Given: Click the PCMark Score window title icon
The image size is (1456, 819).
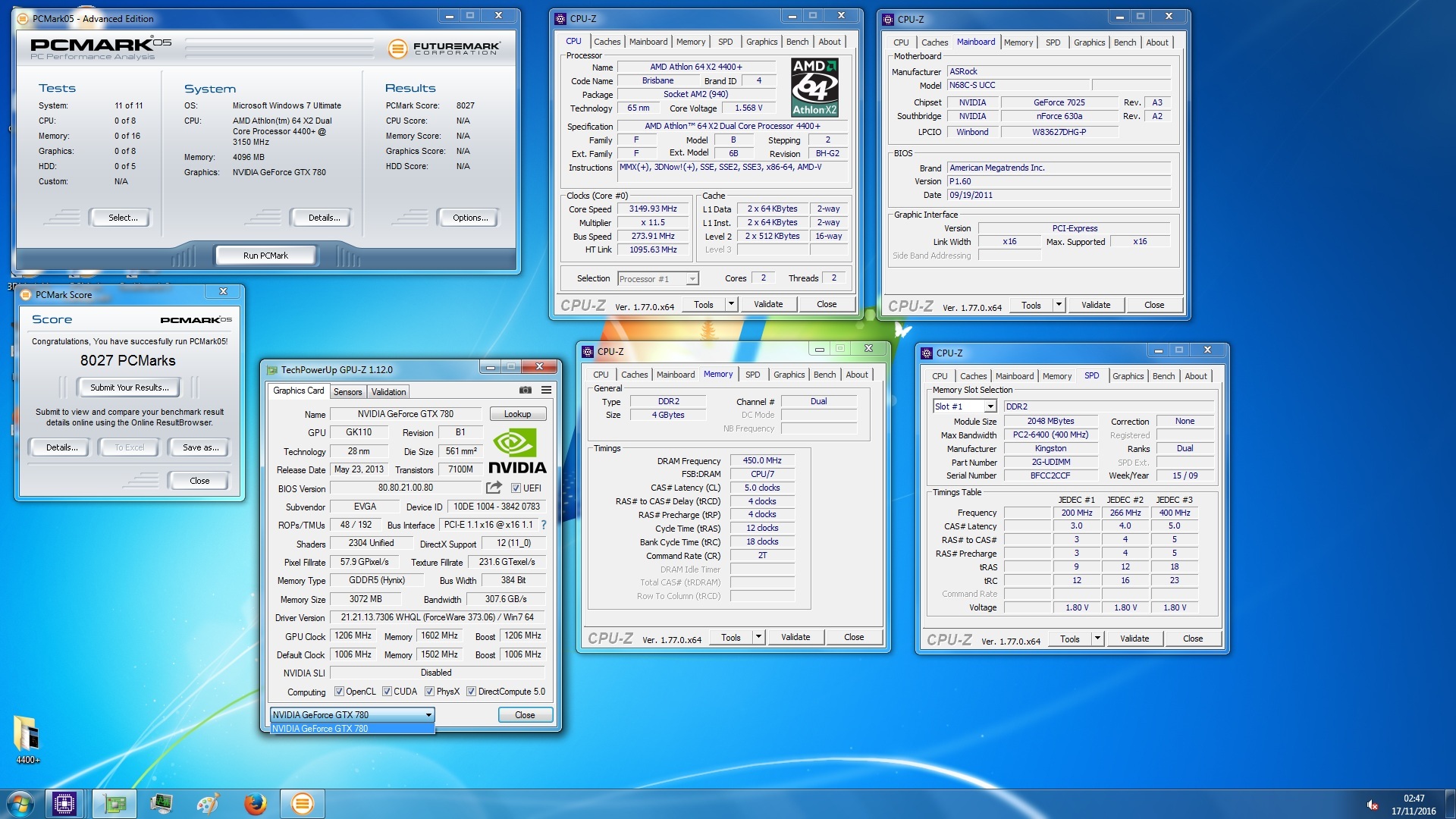Looking at the screenshot, I should coord(26,295).
